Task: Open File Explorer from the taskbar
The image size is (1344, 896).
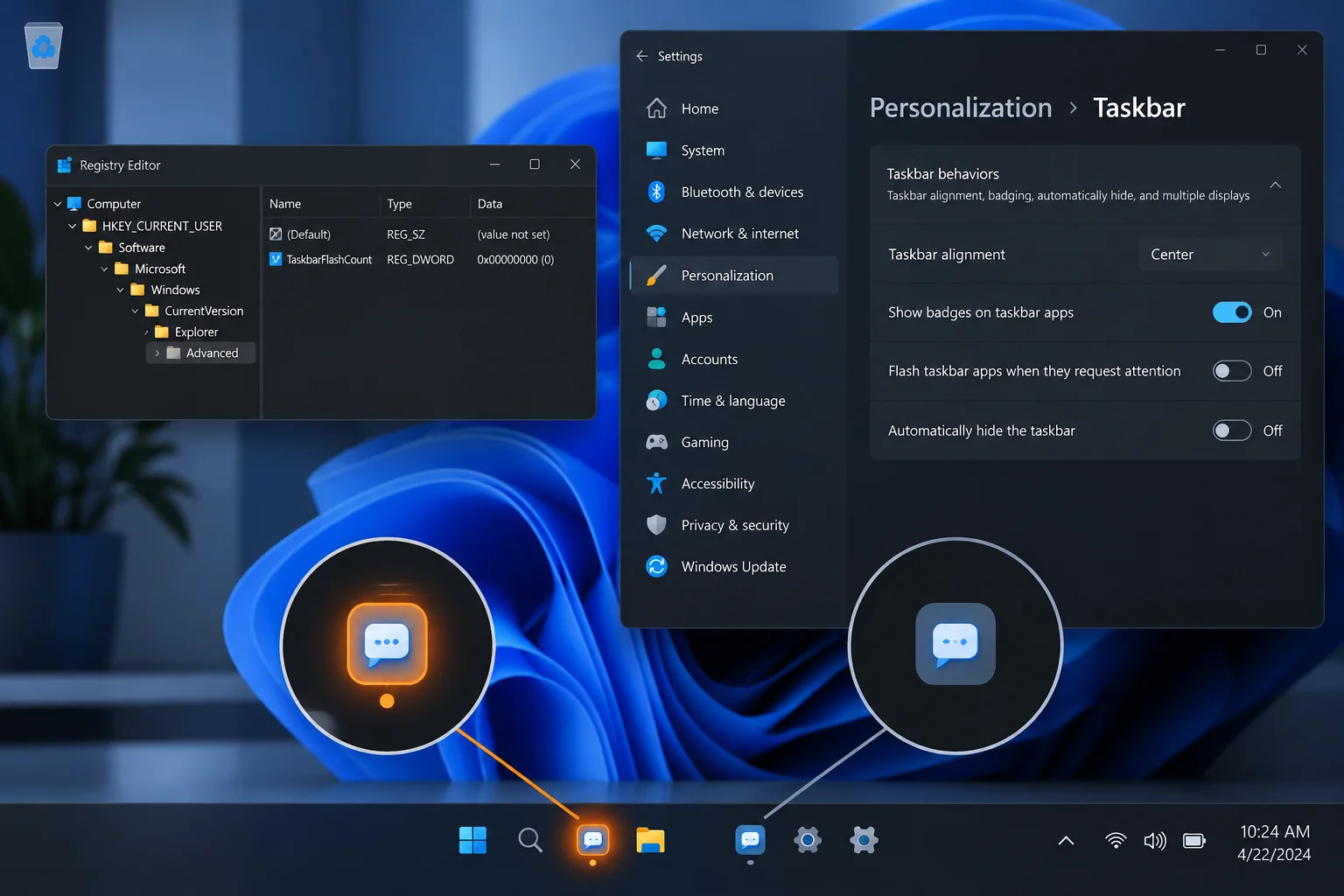Action: pyautogui.click(x=650, y=840)
